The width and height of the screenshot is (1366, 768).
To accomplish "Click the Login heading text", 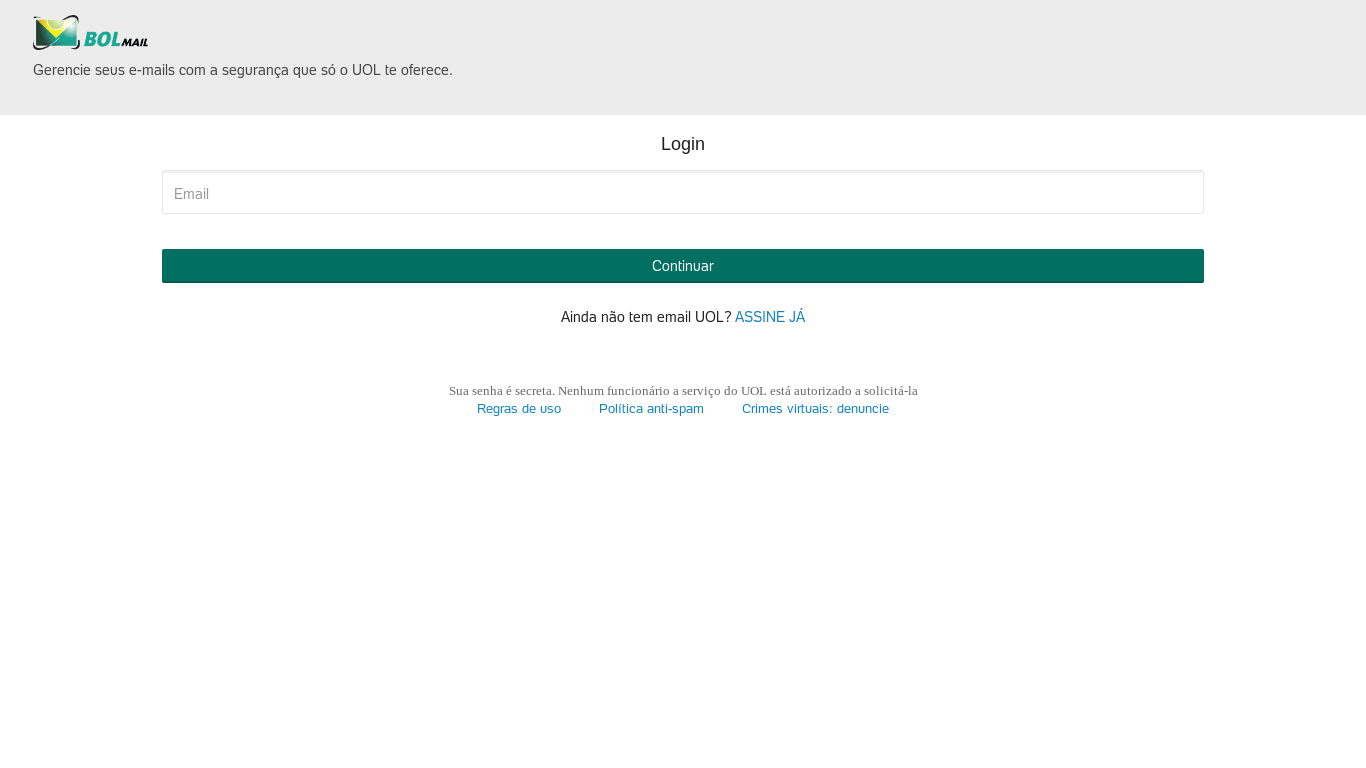I will point(683,144).
